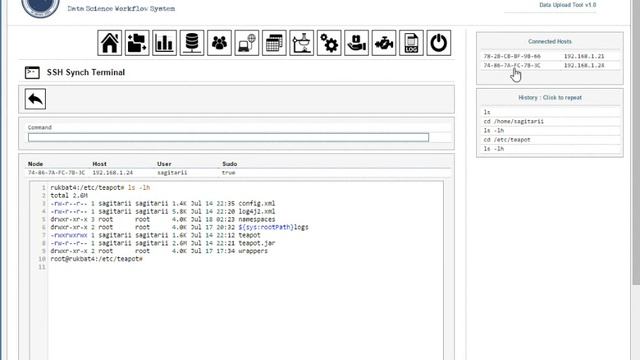Image resolution: width=640 pixels, height=360 pixels.
Task: Click the SSH terminal prompt icon
Action: click(x=32, y=73)
